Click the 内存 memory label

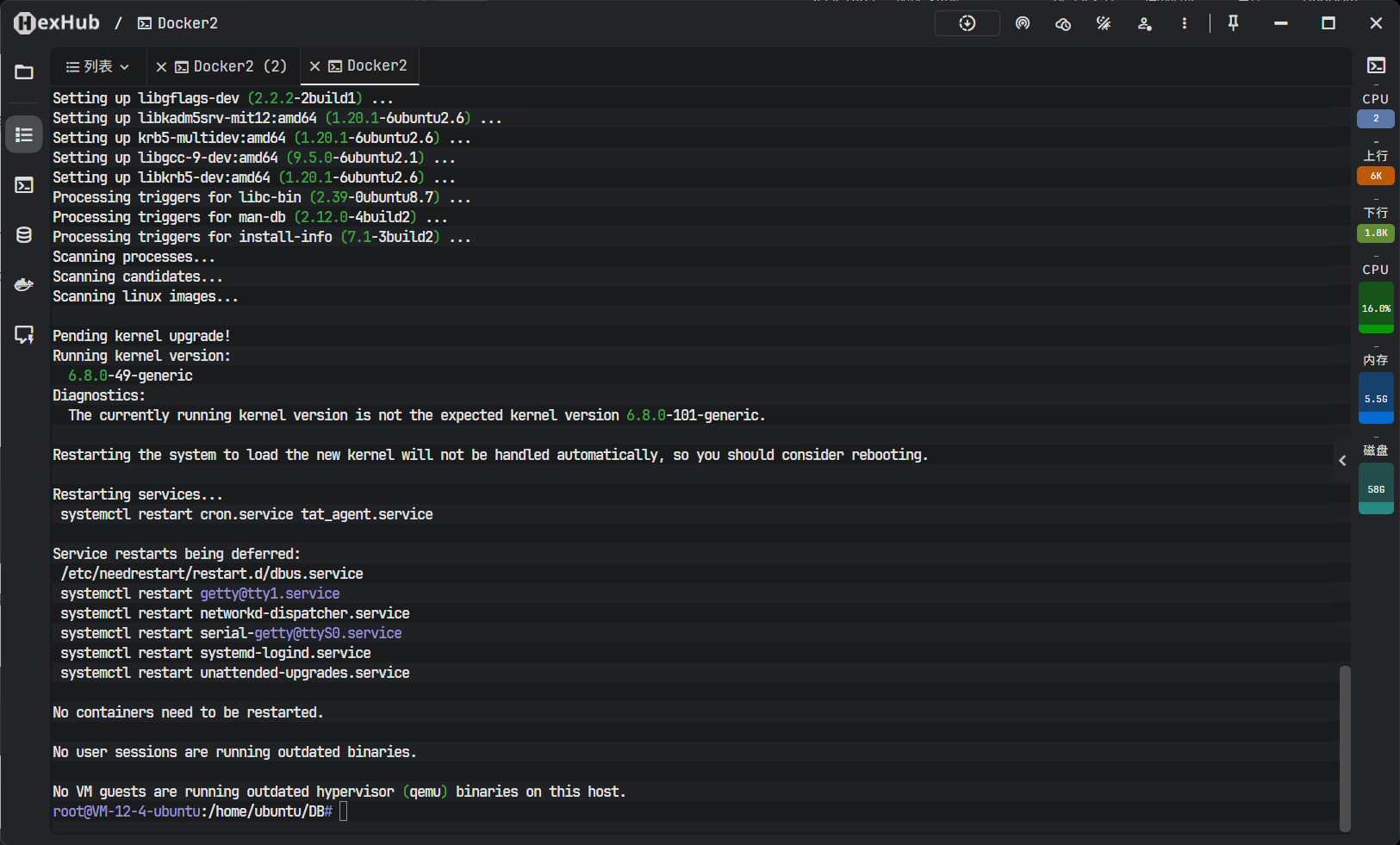(x=1376, y=360)
